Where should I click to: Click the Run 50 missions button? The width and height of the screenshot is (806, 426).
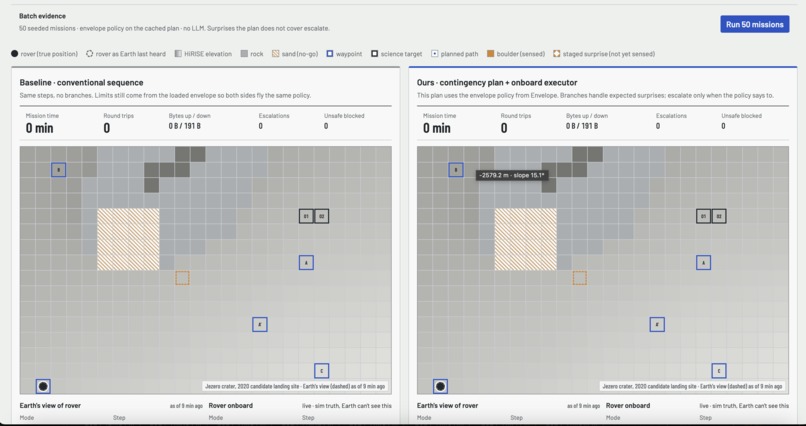pyautogui.click(x=755, y=24)
